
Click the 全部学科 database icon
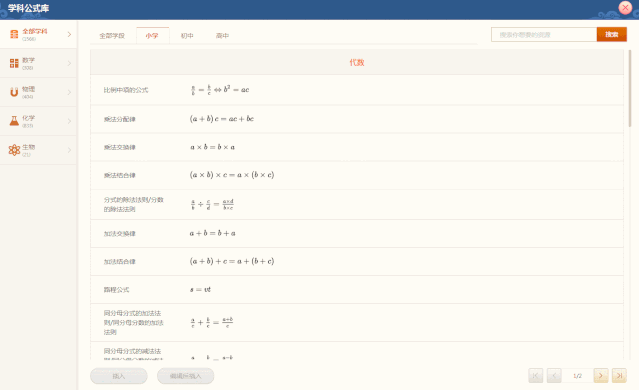(x=14, y=34)
